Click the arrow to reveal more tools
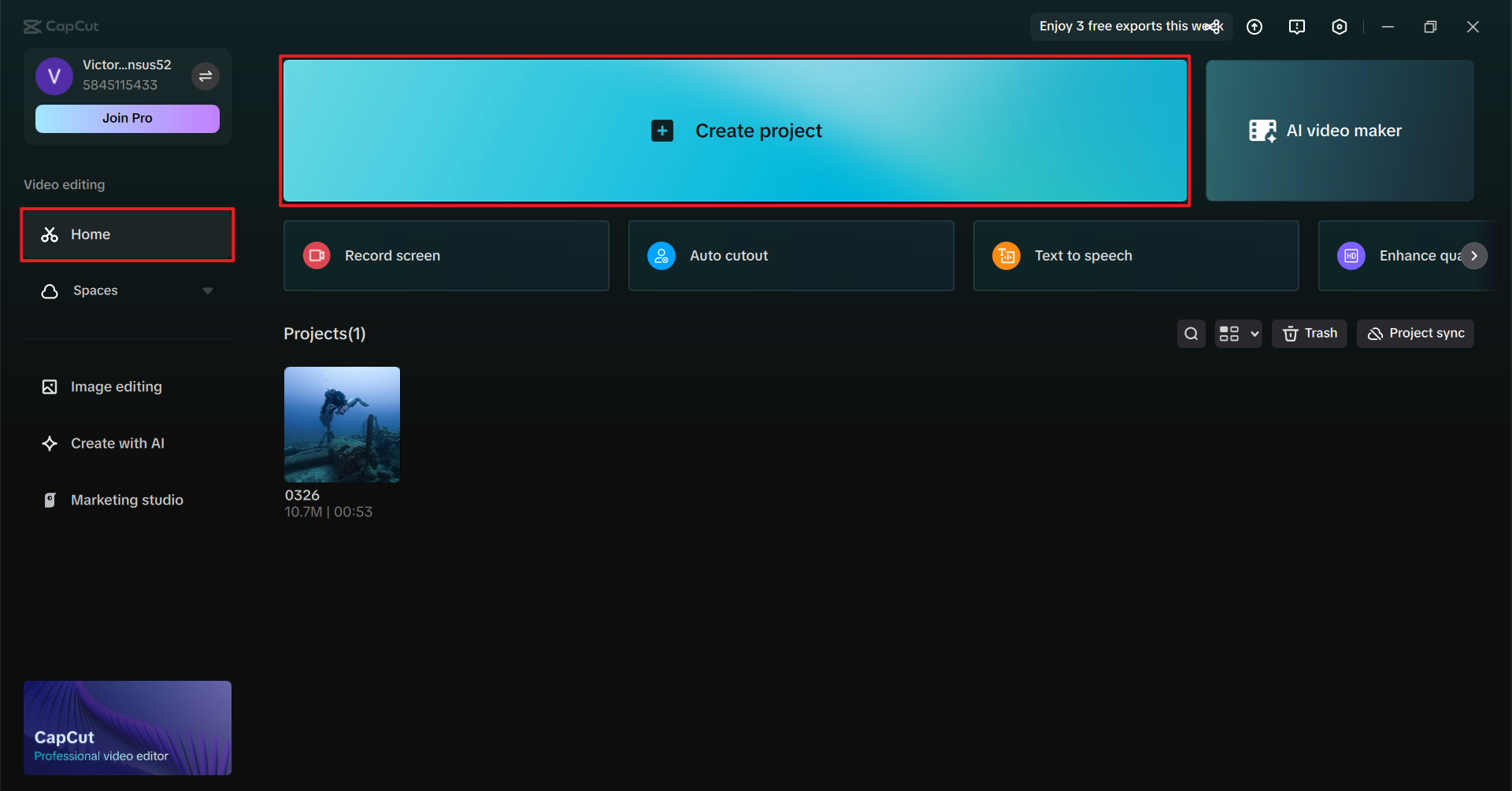 (1474, 255)
